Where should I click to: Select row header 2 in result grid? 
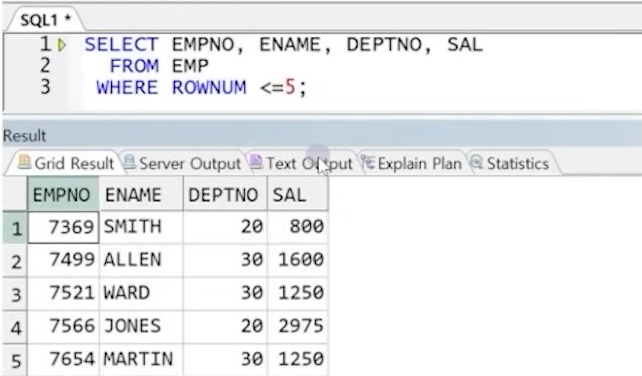[15, 261]
